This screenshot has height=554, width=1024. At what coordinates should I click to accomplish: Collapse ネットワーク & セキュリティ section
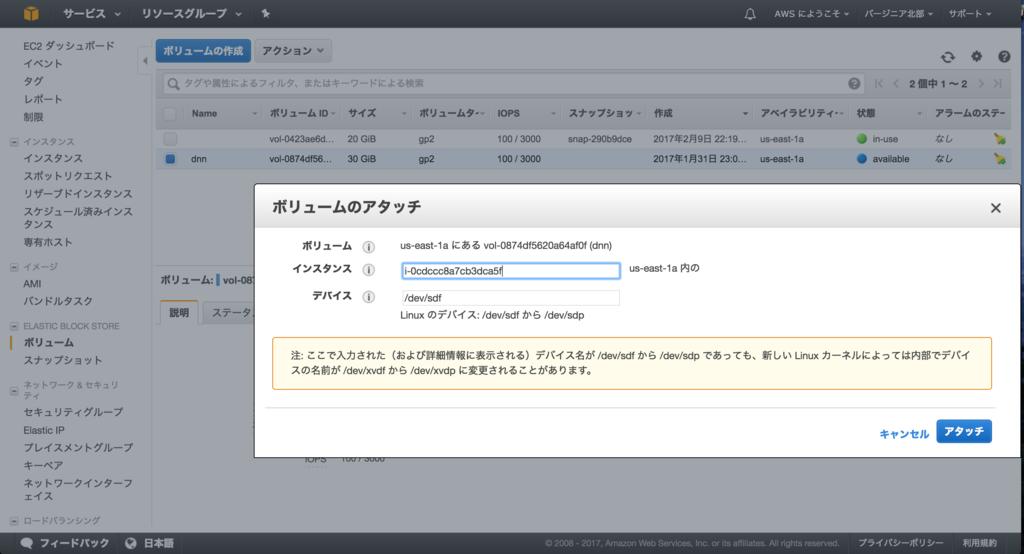click(x=14, y=391)
